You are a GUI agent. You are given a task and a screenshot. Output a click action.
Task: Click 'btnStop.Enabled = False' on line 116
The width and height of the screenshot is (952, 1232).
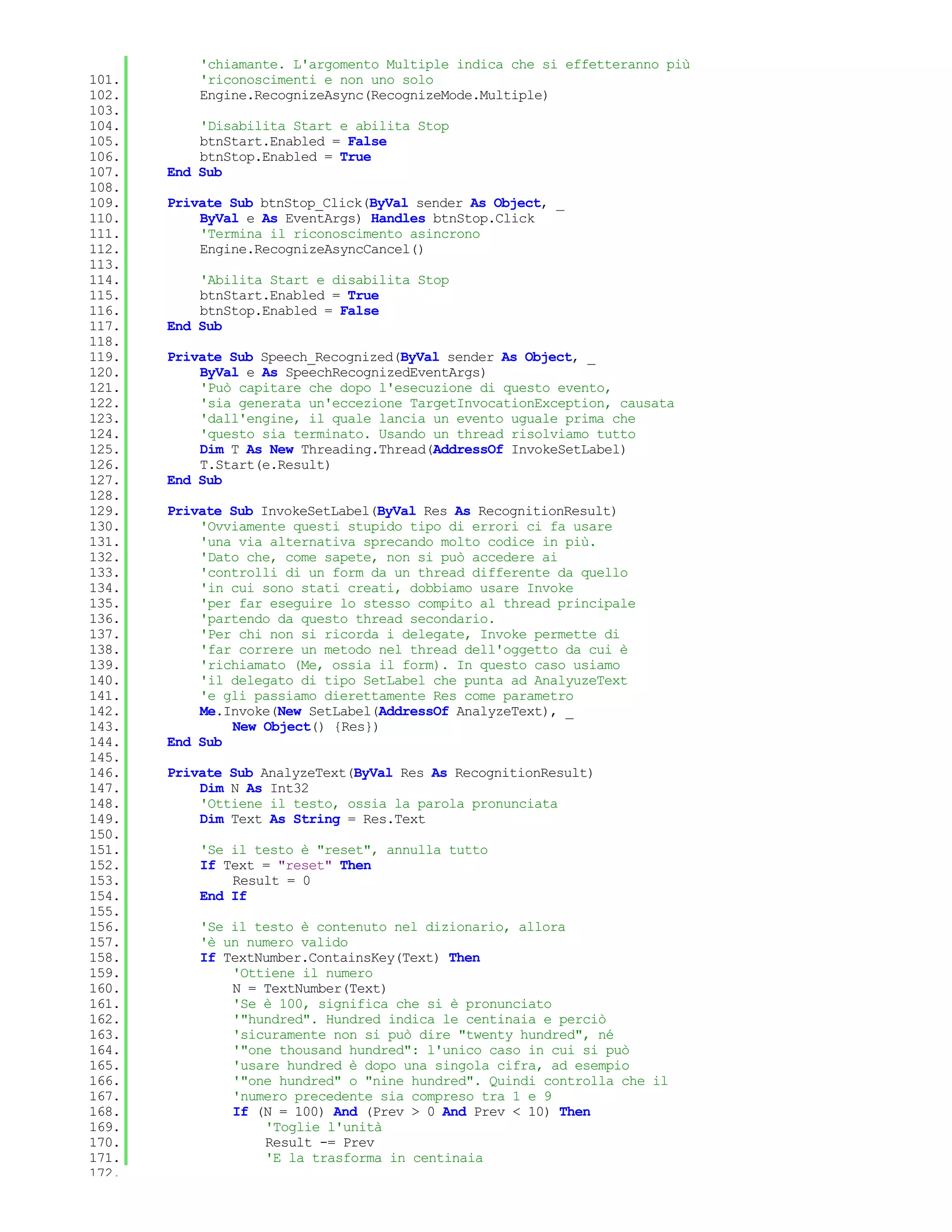(x=289, y=311)
